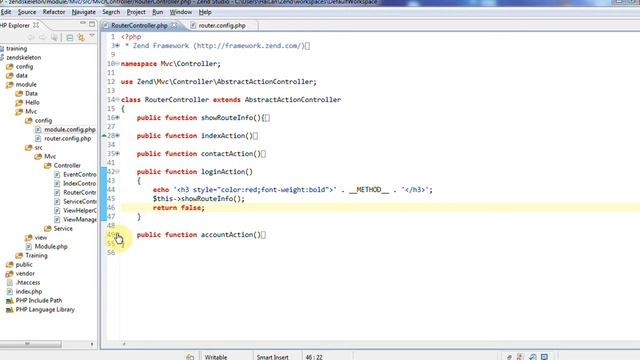This screenshot has height=360, width=640.
Task: Click the Up icon in PHP Explorer toolbar
Action: pyautogui.click(x=54, y=38)
